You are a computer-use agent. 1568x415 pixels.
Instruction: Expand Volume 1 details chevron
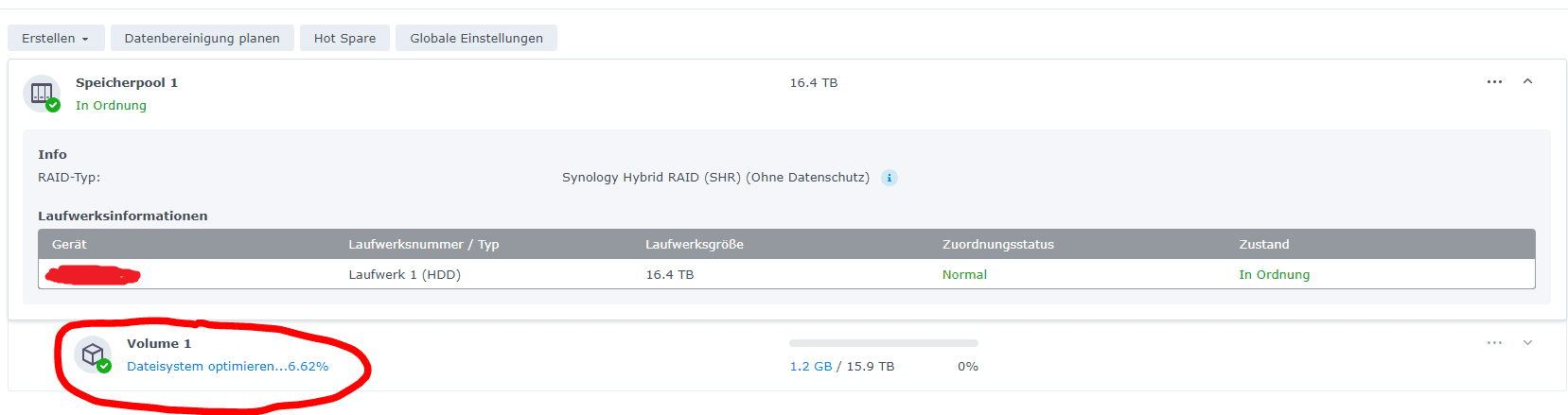point(1527,343)
